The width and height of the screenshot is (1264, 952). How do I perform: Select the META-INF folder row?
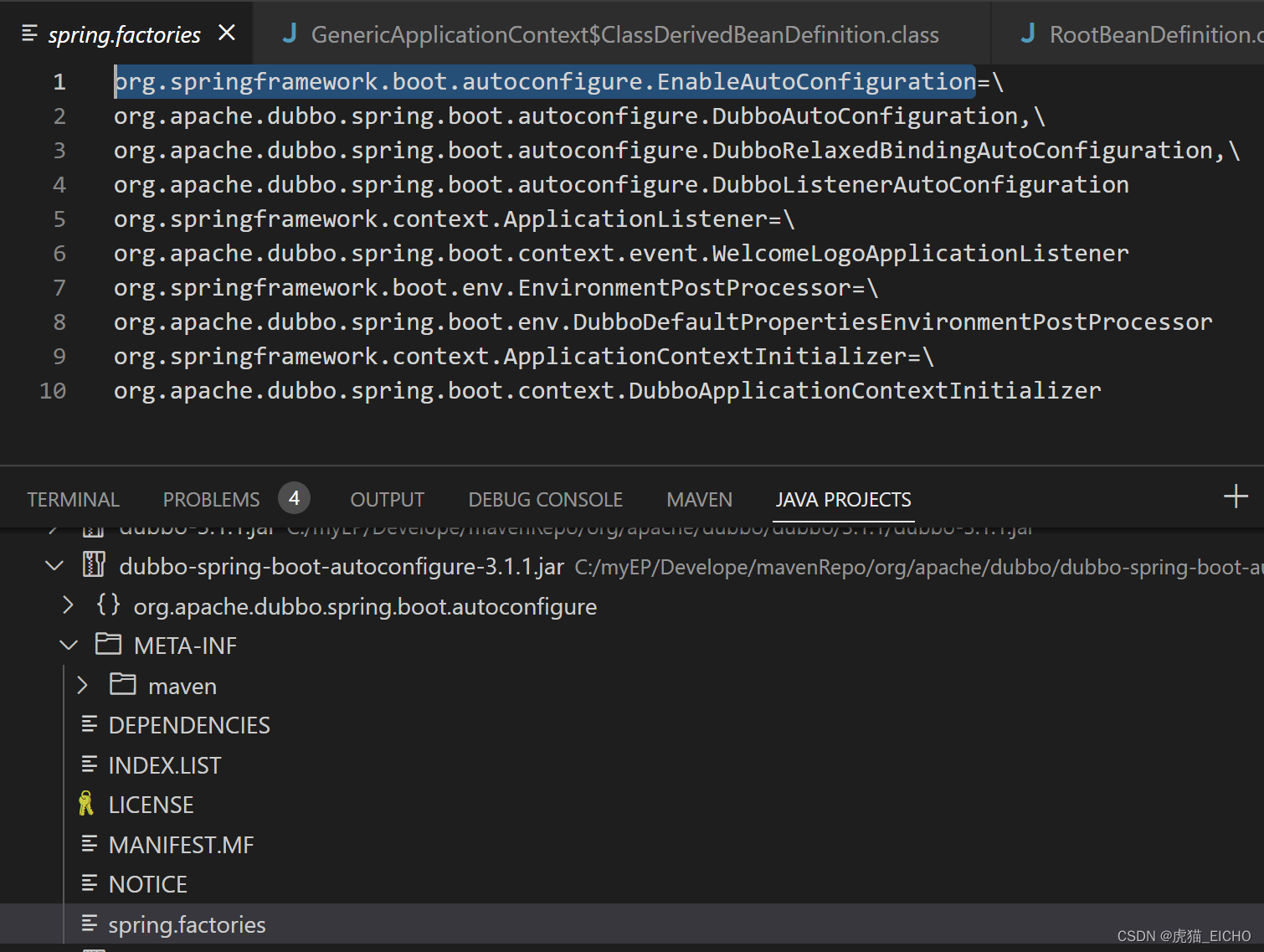coord(632,646)
